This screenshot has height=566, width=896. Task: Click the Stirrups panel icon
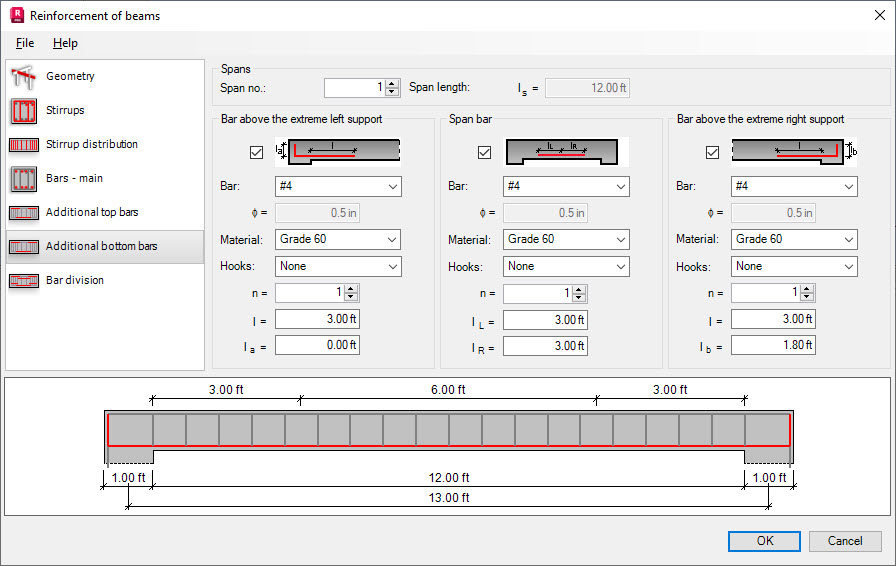tap(23, 110)
